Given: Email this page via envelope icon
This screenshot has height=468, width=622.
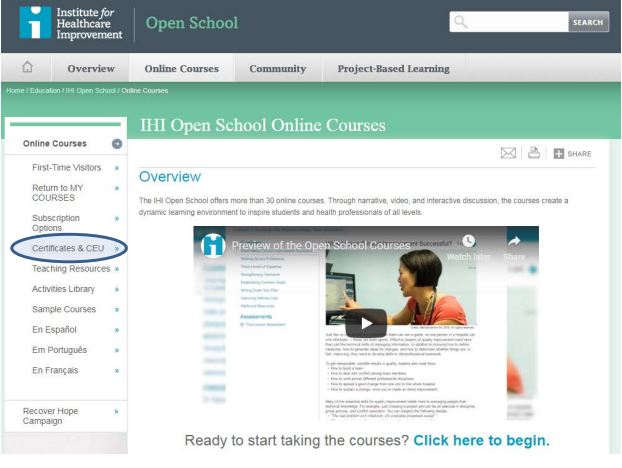Looking at the screenshot, I should point(508,153).
